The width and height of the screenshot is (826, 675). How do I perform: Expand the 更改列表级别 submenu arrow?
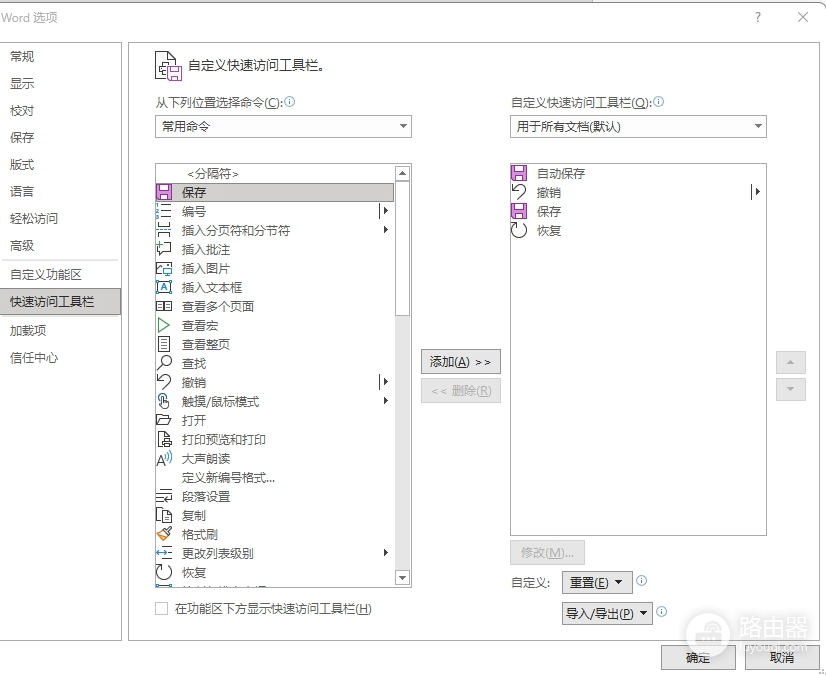coord(386,552)
